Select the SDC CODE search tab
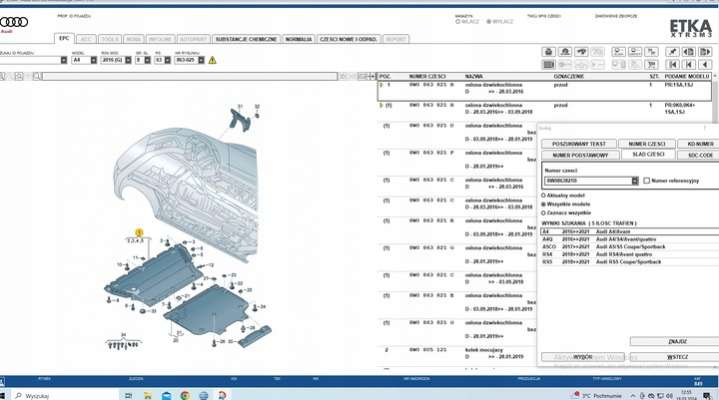 (x=700, y=156)
